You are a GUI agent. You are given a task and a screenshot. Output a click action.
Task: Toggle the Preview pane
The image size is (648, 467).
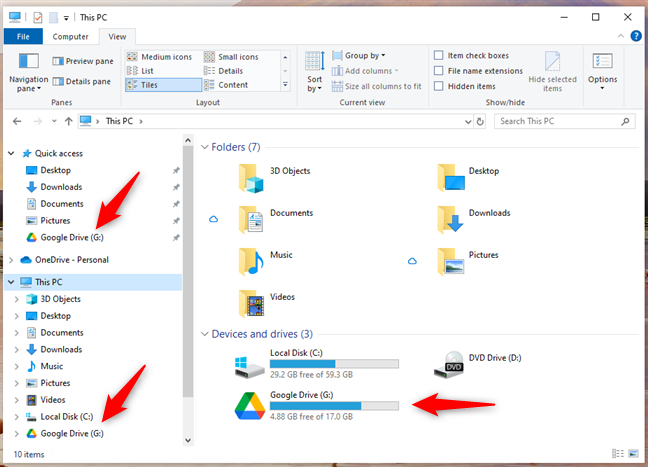point(83,61)
